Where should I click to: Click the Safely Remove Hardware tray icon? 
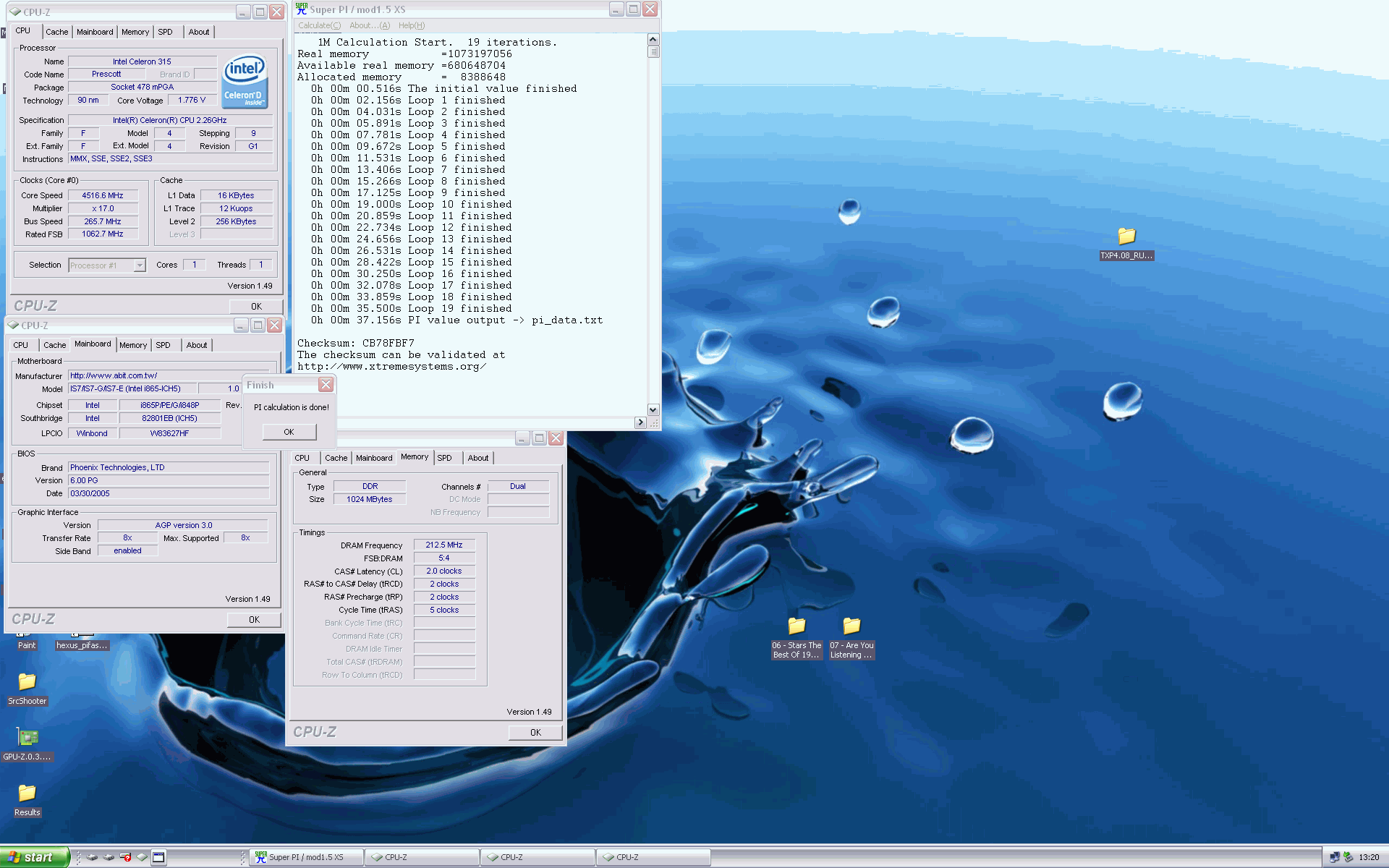click(x=1348, y=857)
